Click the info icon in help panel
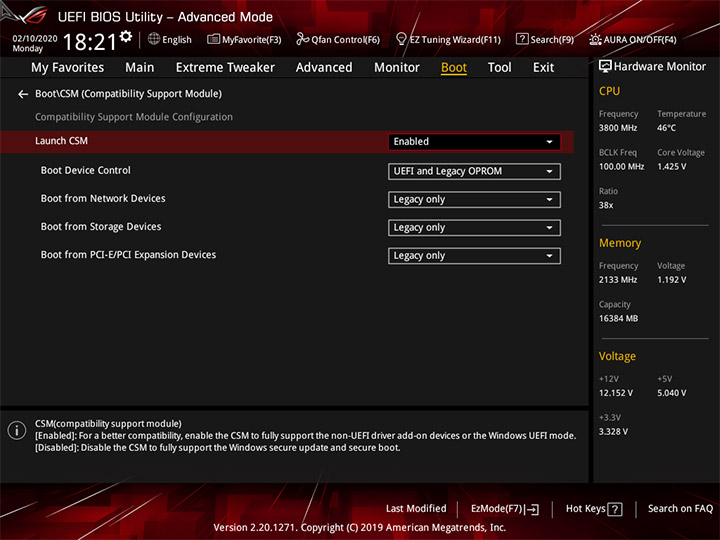 tap(17, 430)
